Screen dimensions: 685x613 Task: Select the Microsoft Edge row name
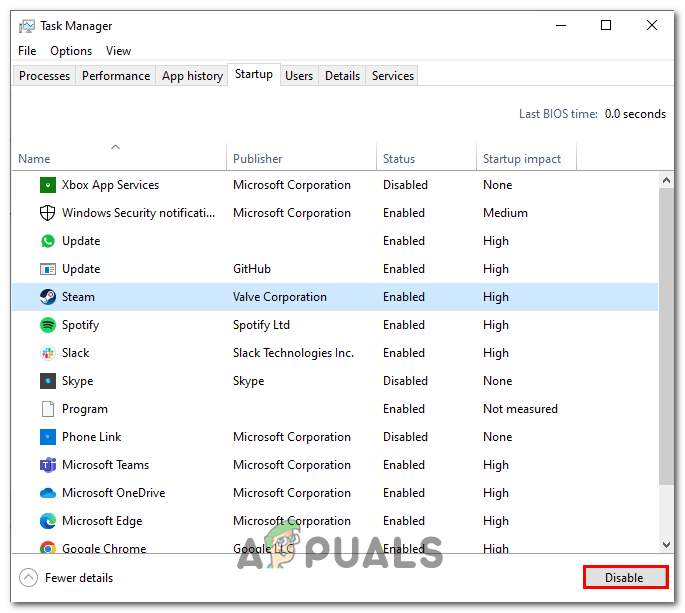coord(102,521)
